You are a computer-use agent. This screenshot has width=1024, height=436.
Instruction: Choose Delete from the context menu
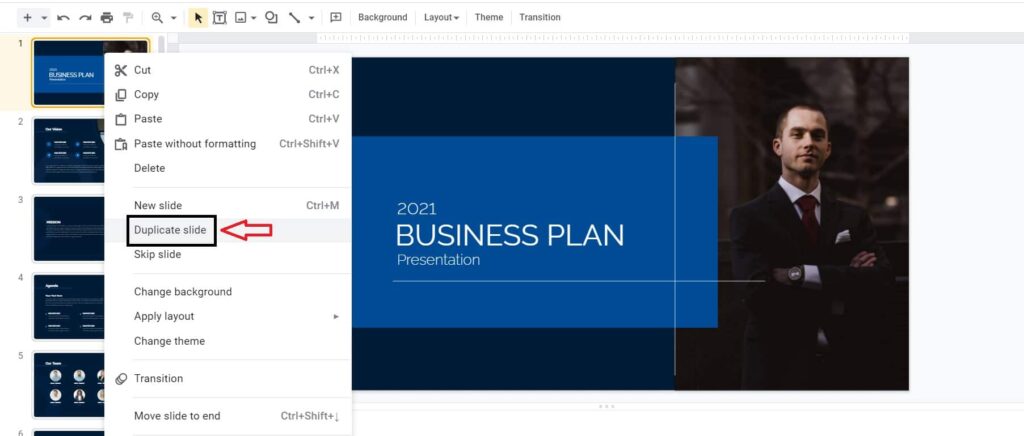(228, 168)
